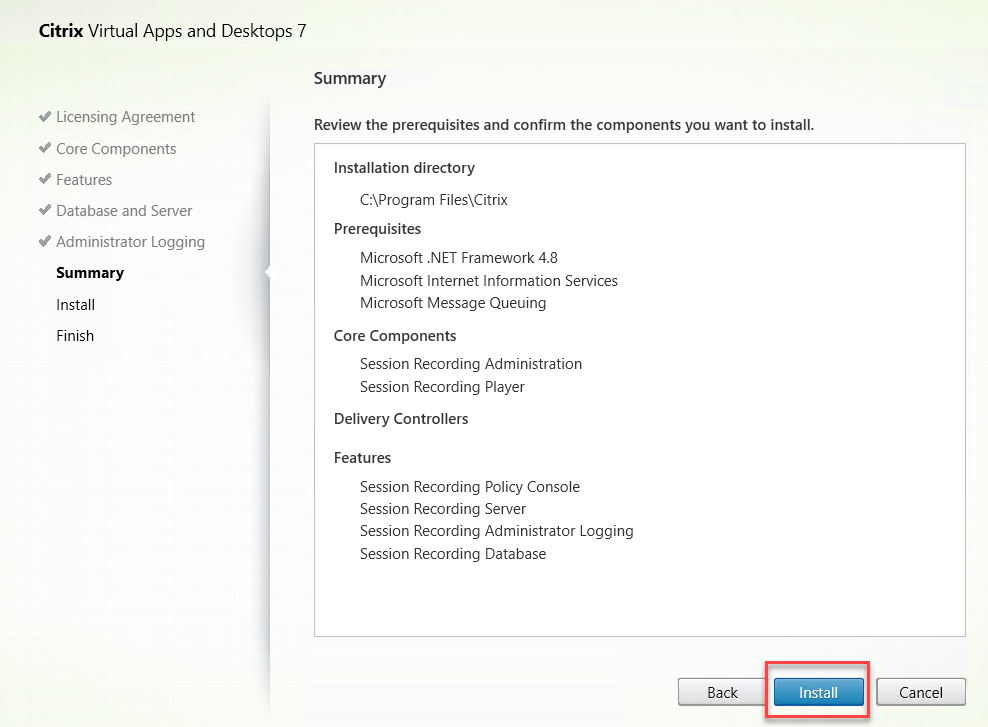
Task: Click the installation directory path C:\Program Files\Citrix
Action: point(434,200)
